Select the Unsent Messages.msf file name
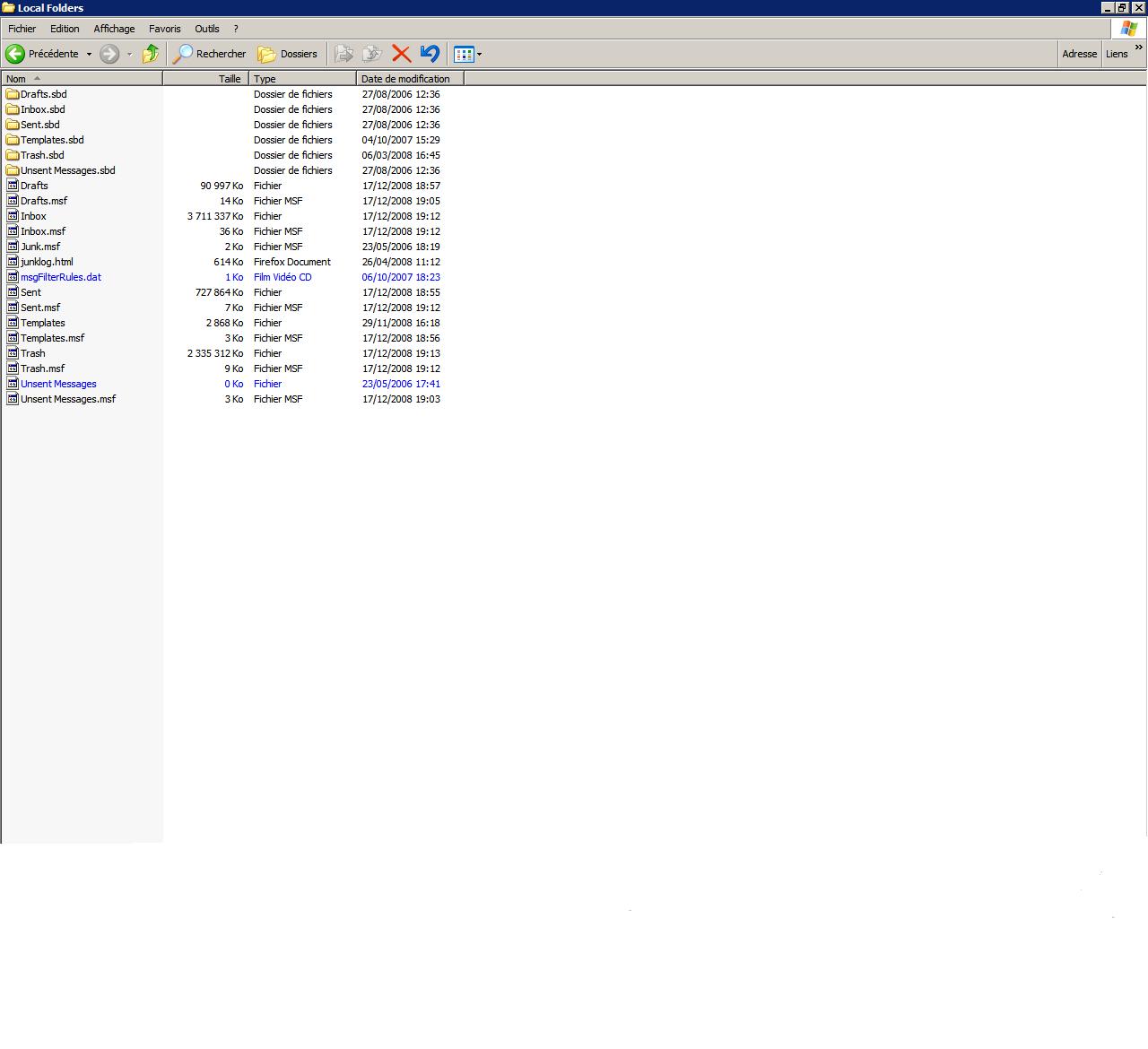 [68, 399]
